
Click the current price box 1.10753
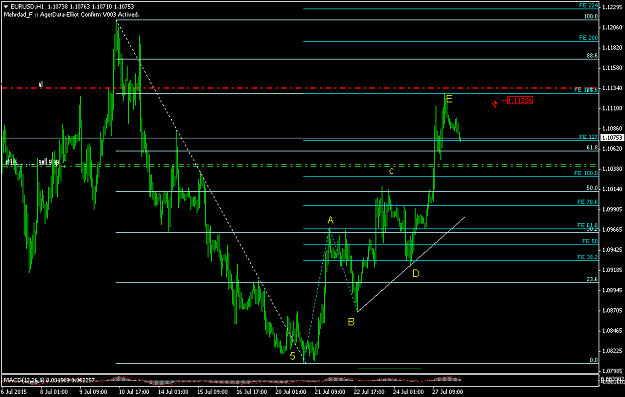pos(612,138)
